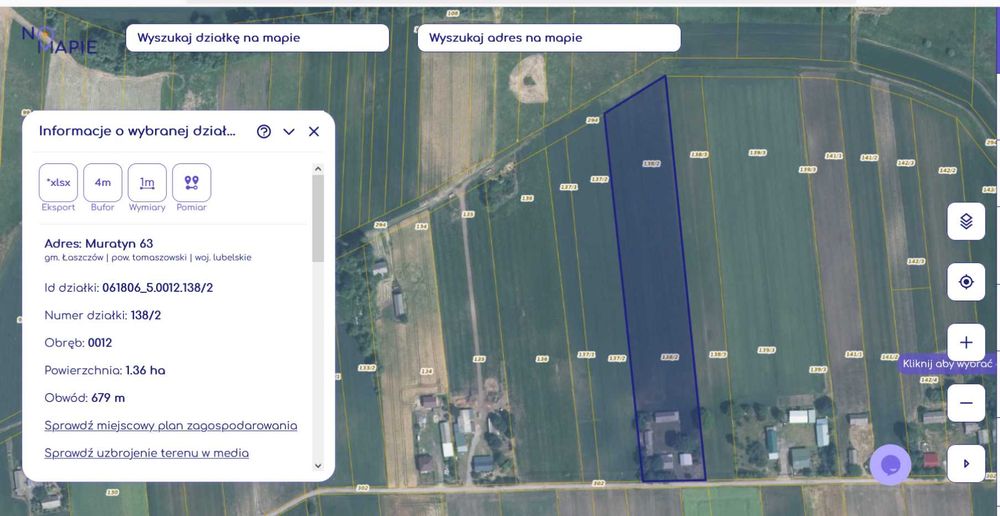Click 'Powierzchnia: 1.36 ha' value
The height and width of the screenshot is (516, 1000).
pos(145,370)
